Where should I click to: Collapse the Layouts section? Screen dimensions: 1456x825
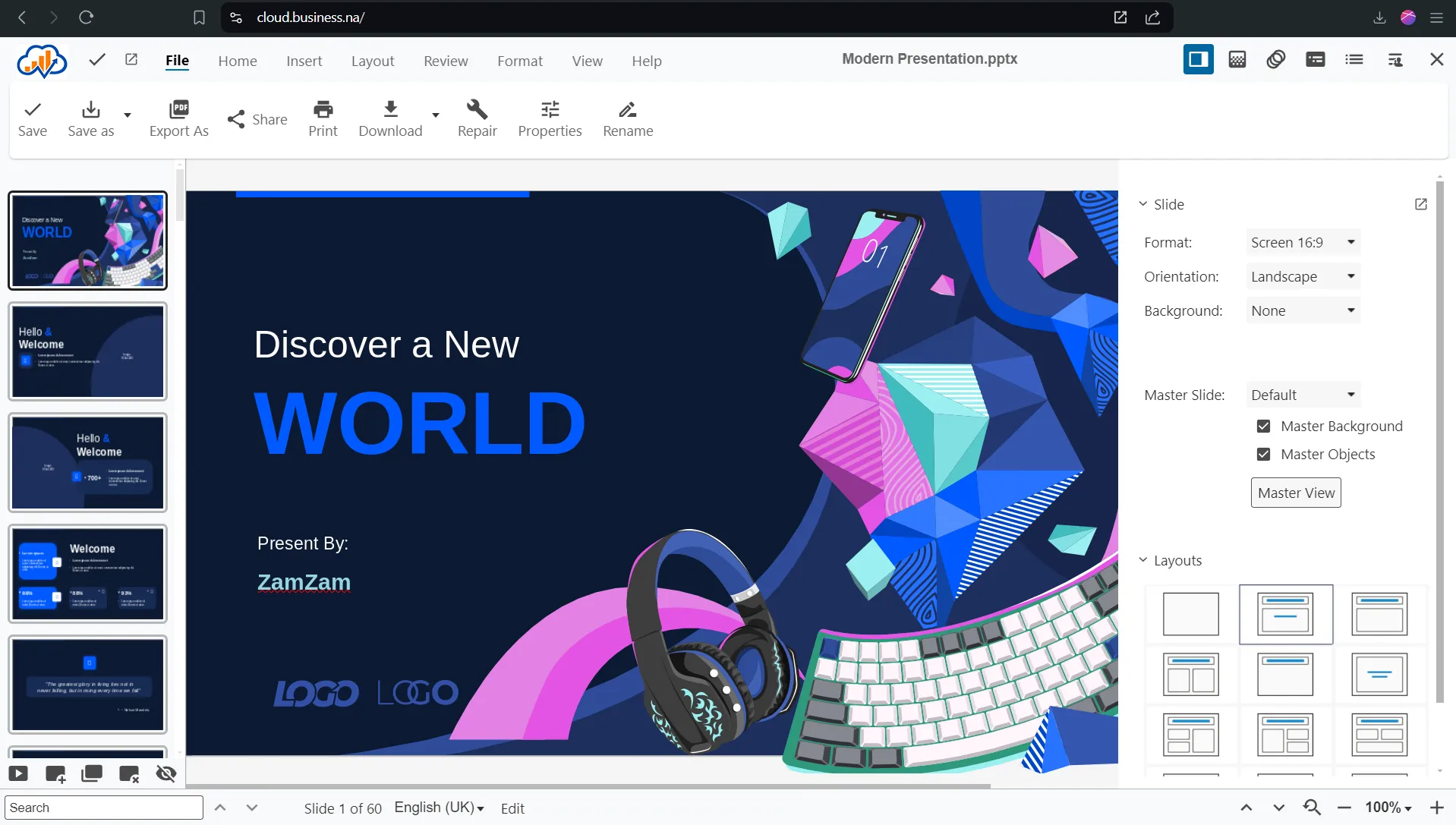point(1142,560)
